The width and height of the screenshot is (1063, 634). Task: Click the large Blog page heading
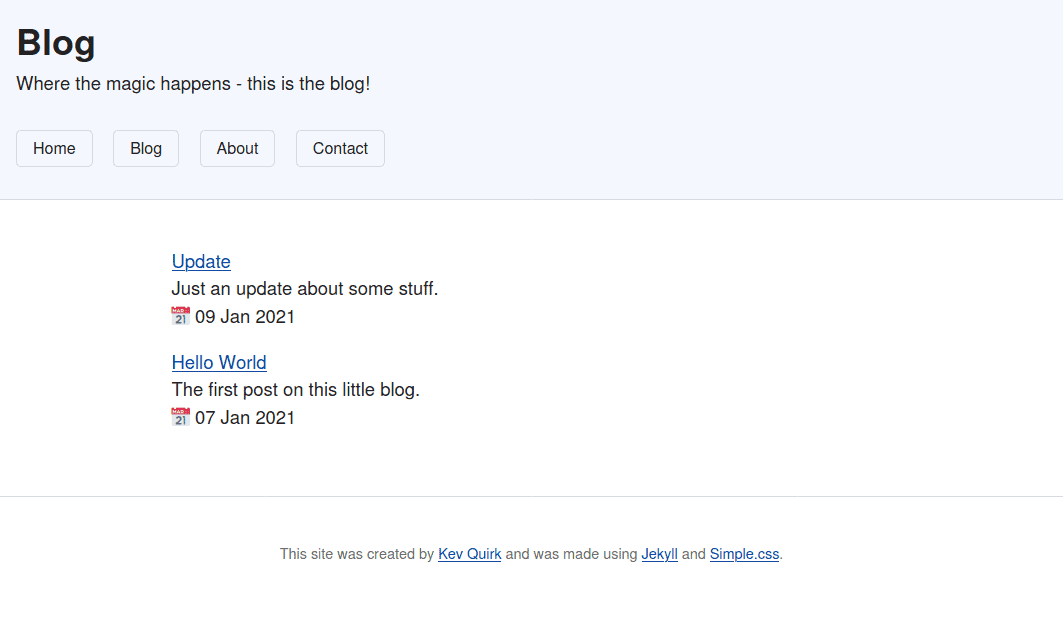56,42
